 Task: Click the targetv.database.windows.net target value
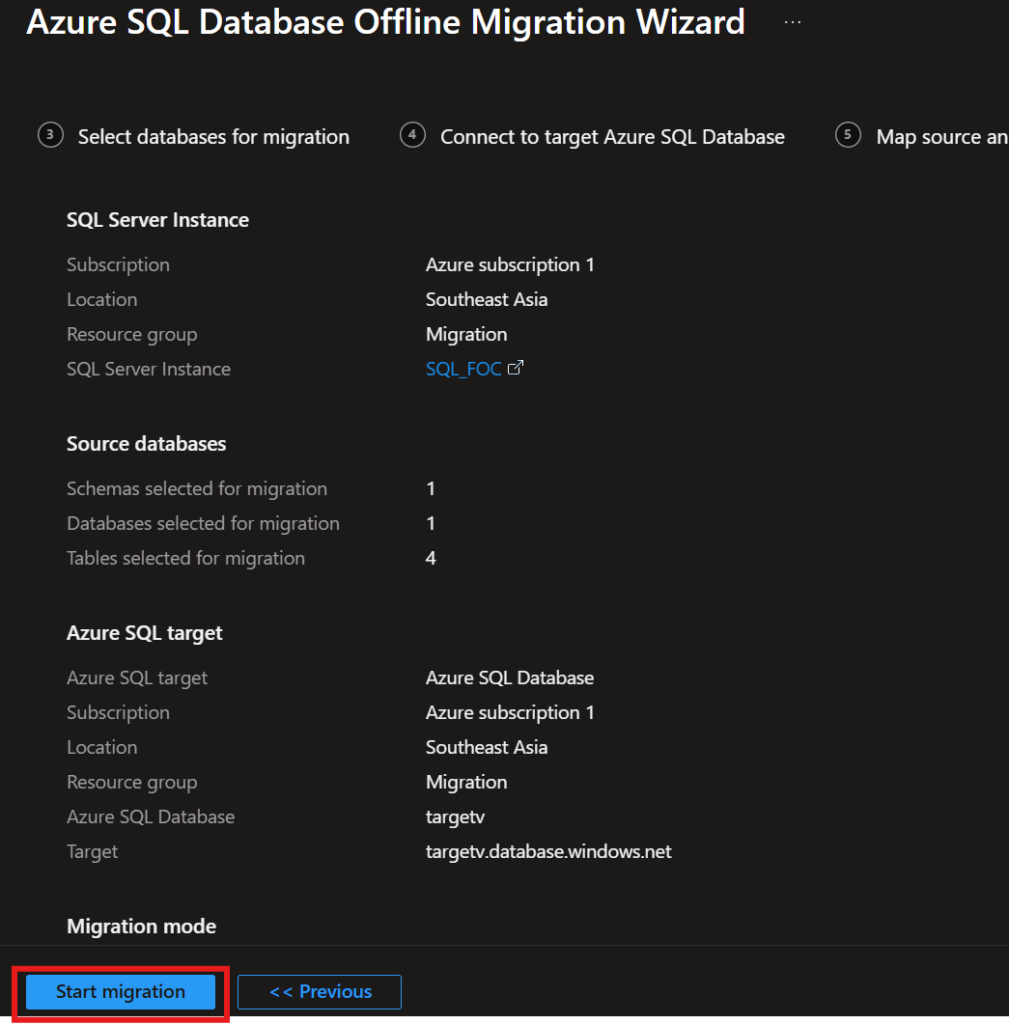(x=548, y=852)
